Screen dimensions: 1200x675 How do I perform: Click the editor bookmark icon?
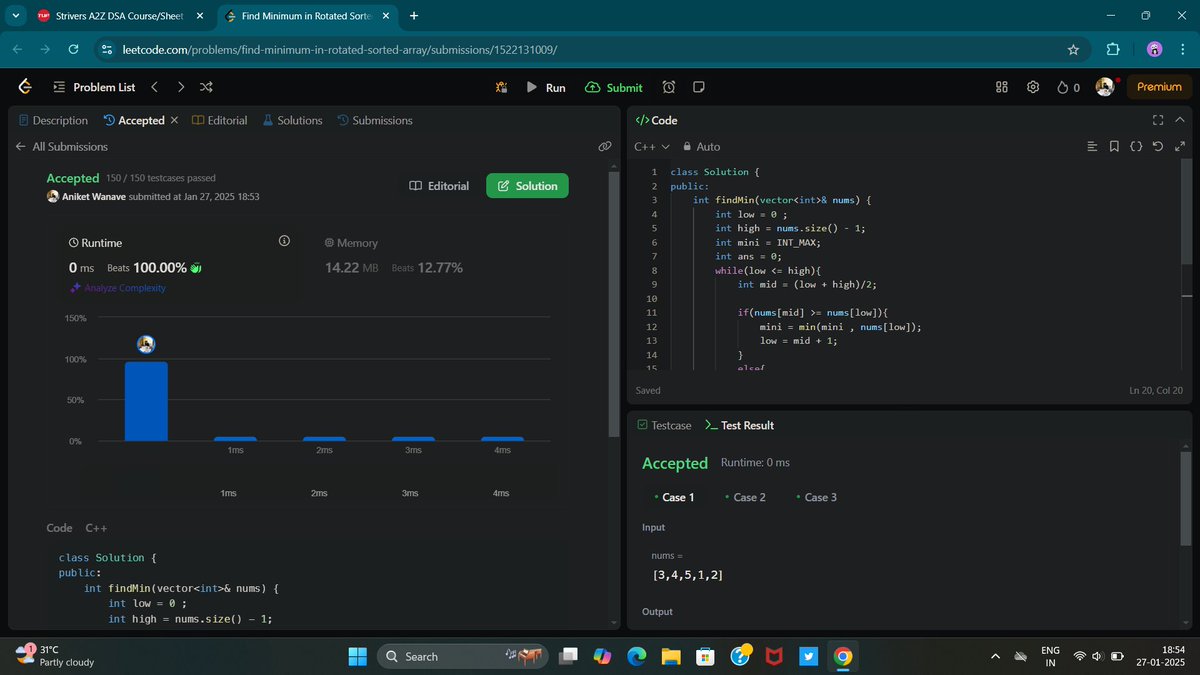point(1114,147)
